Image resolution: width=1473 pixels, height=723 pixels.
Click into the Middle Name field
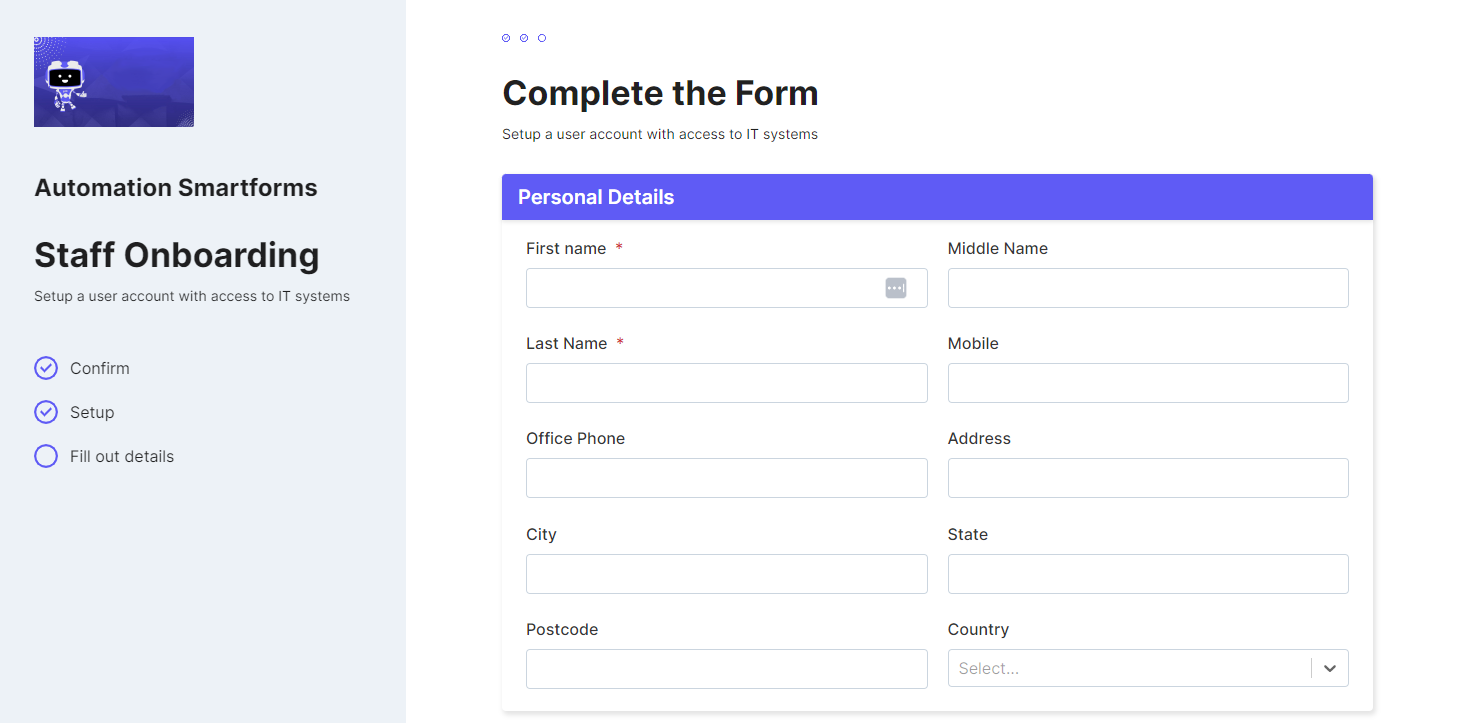tap(1148, 288)
